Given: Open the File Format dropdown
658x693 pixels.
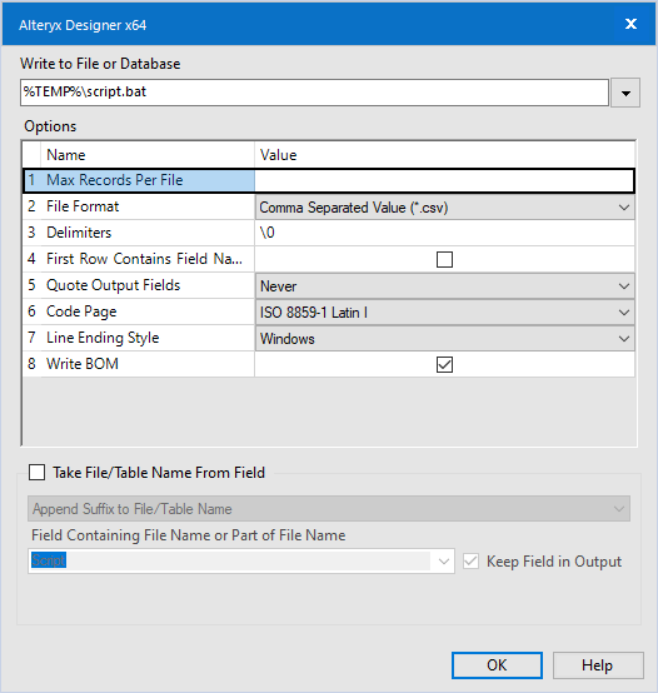Looking at the screenshot, I should (445, 207).
